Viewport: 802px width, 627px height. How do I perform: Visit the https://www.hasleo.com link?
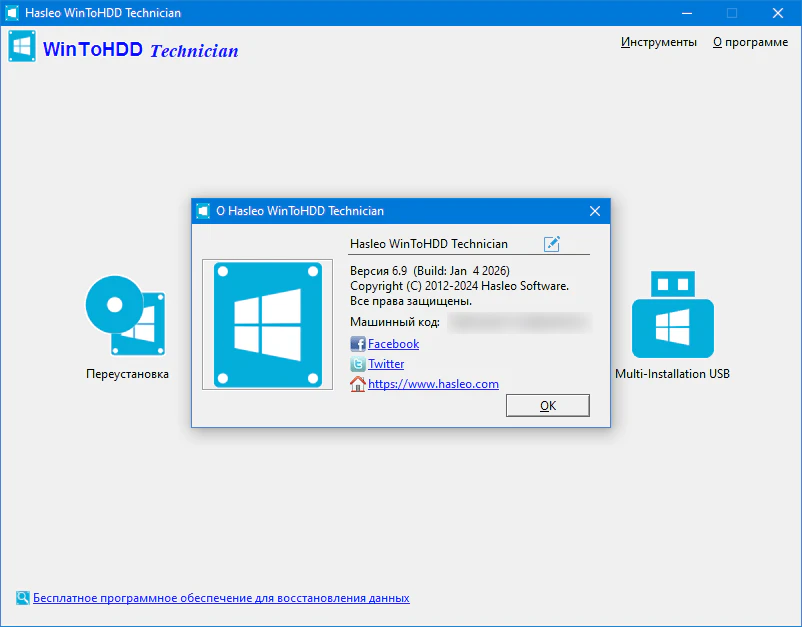(x=433, y=384)
